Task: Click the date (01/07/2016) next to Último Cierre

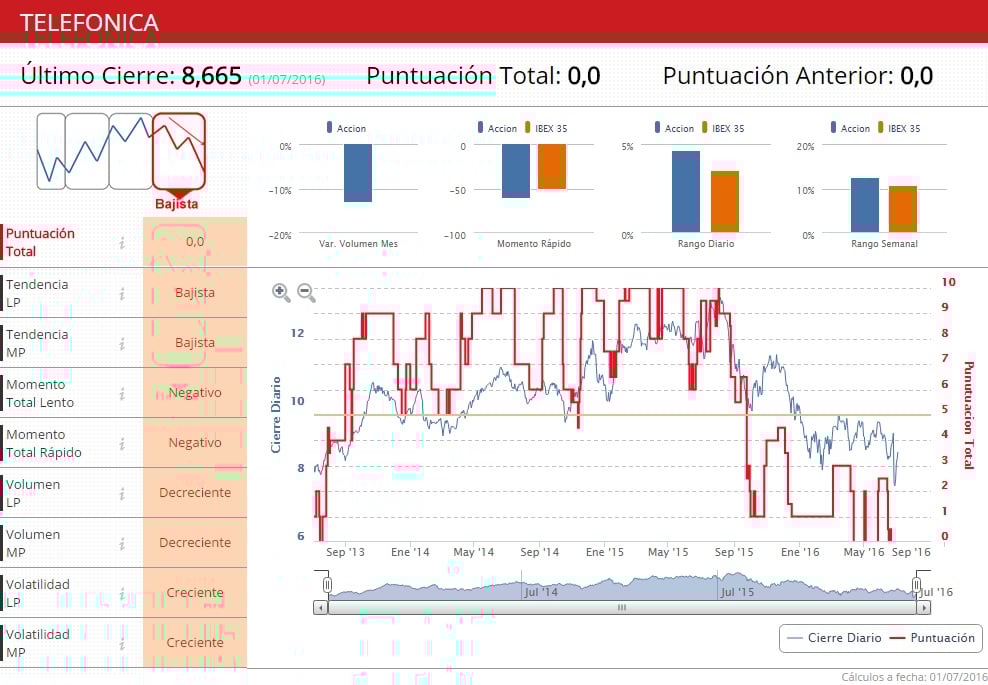Action: pos(287,80)
